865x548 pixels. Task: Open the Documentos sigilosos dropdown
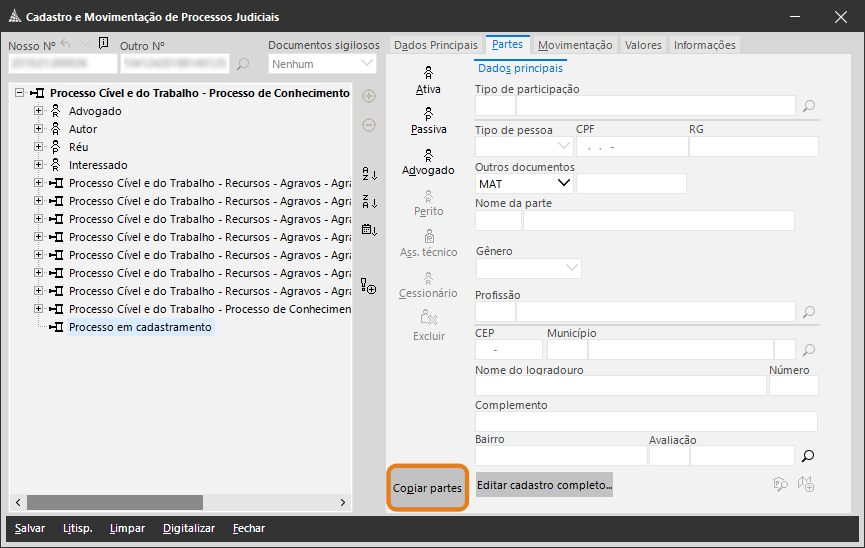[367, 64]
